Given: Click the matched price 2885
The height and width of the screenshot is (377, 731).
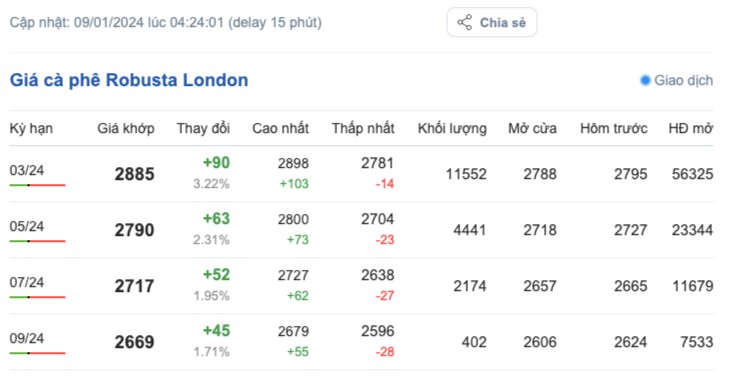Looking at the screenshot, I should [134, 174].
